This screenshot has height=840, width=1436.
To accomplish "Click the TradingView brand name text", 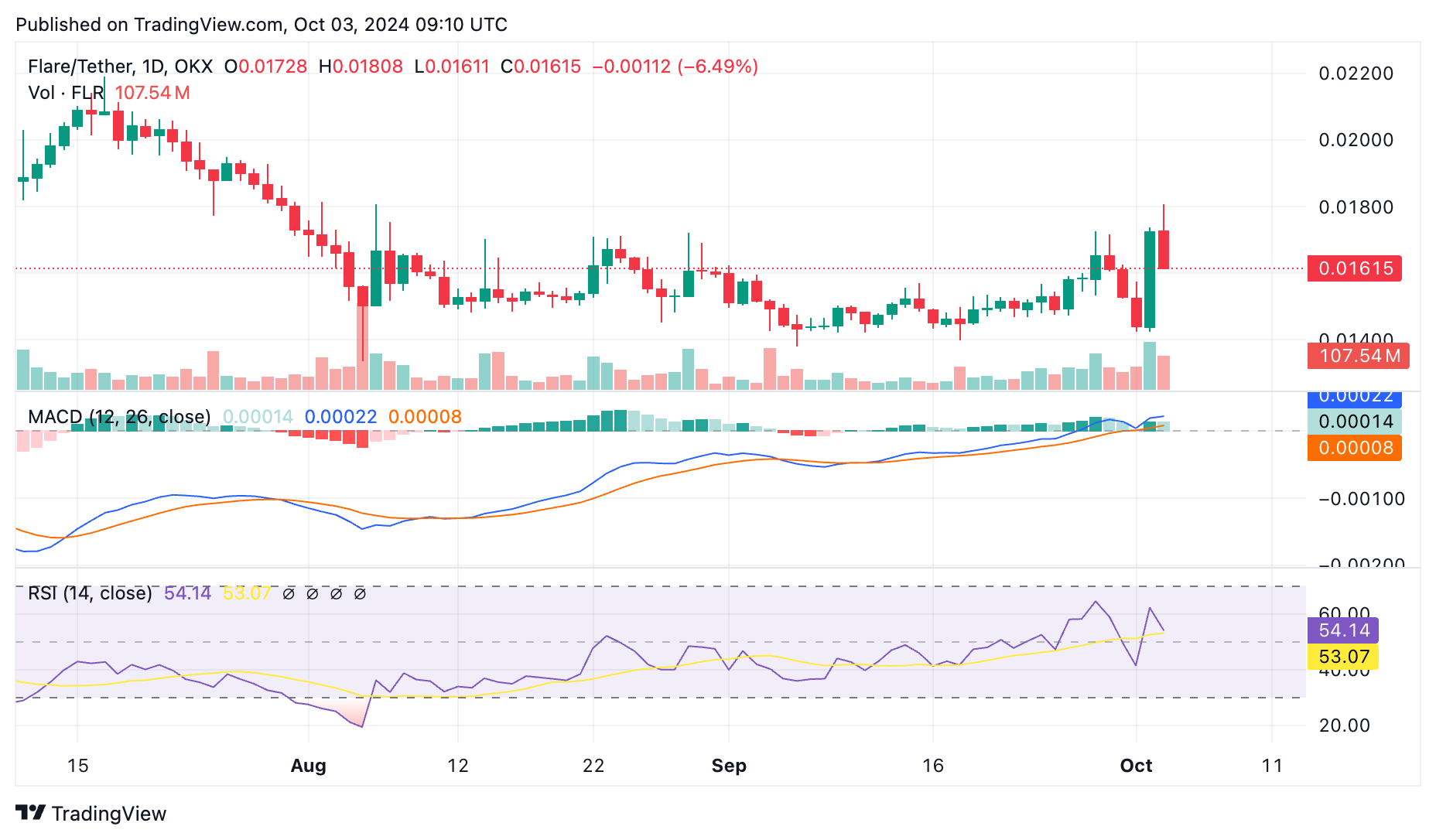I will [x=109, y=814].
